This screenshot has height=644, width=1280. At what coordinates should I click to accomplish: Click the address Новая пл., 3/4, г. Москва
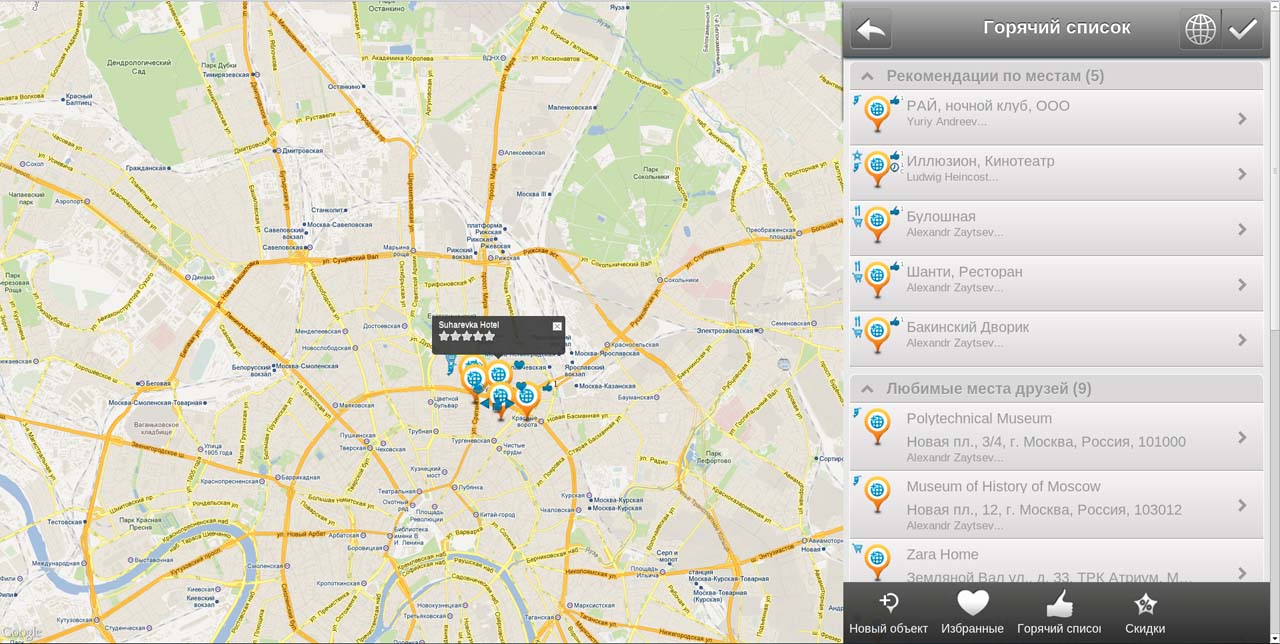click(1046, 442)
